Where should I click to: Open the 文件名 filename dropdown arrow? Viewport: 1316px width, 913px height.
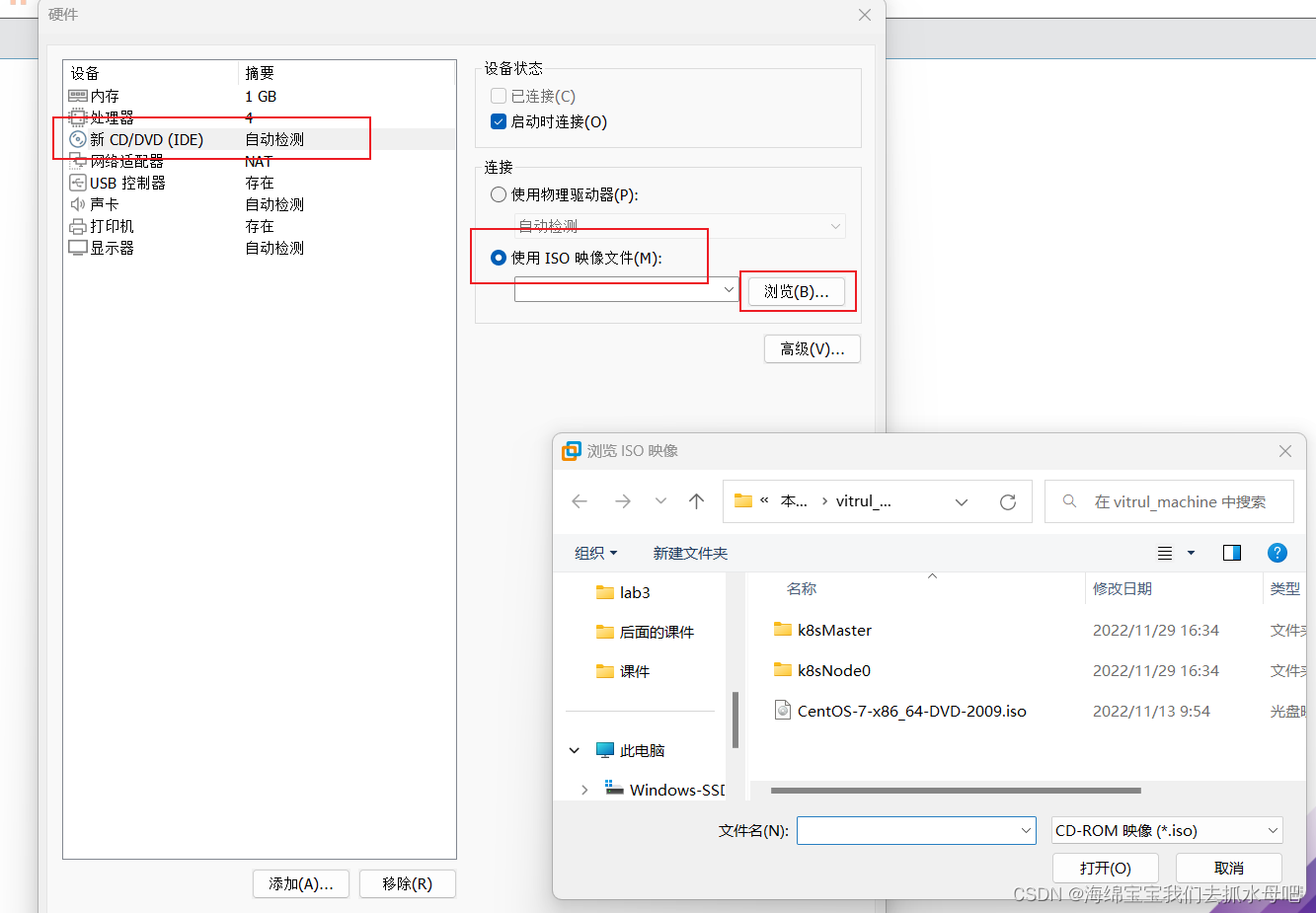pos(1026,831)
